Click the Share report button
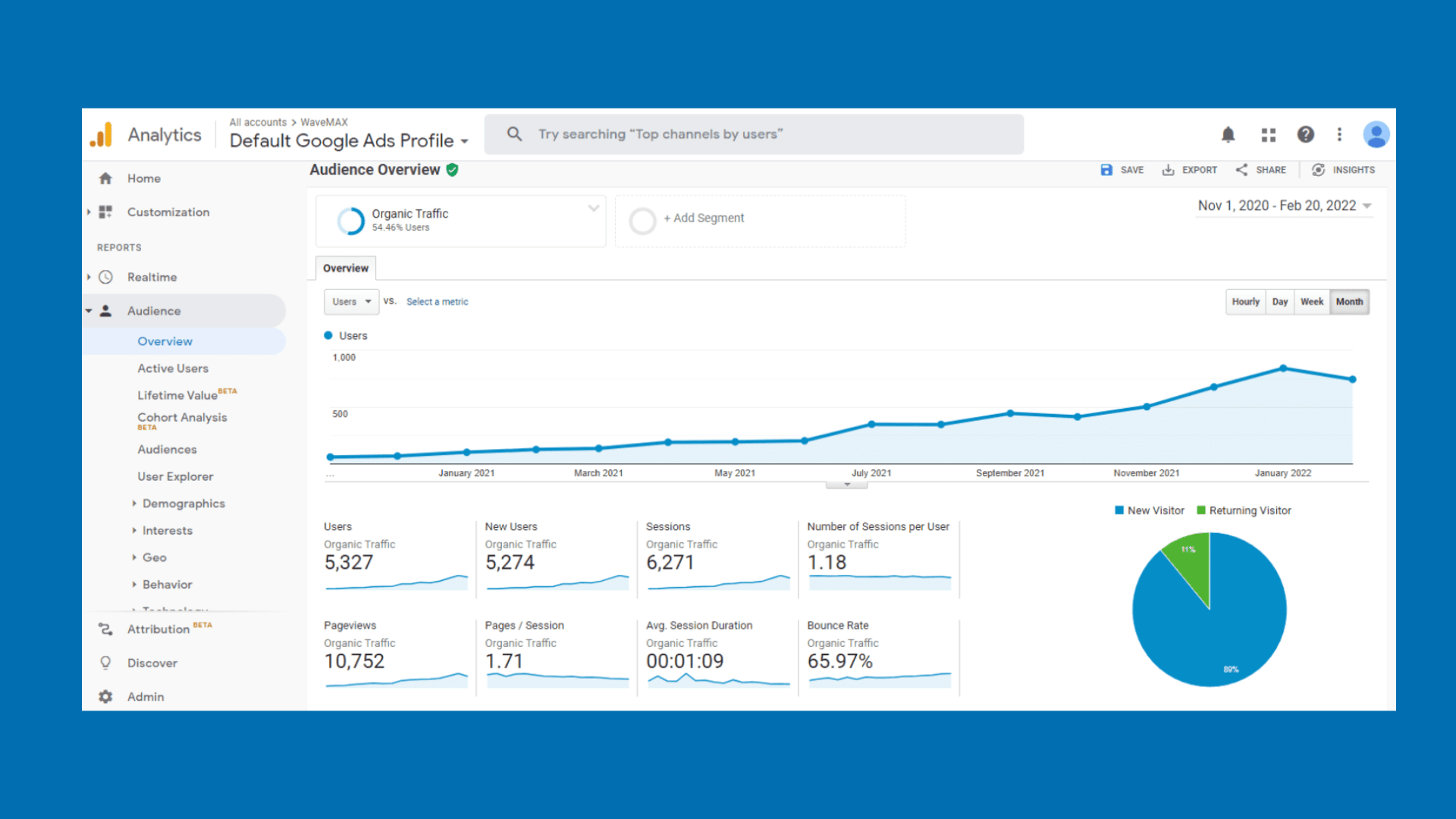The height and width of the screenshot is (819, 1456). (x=1260, y=170)
